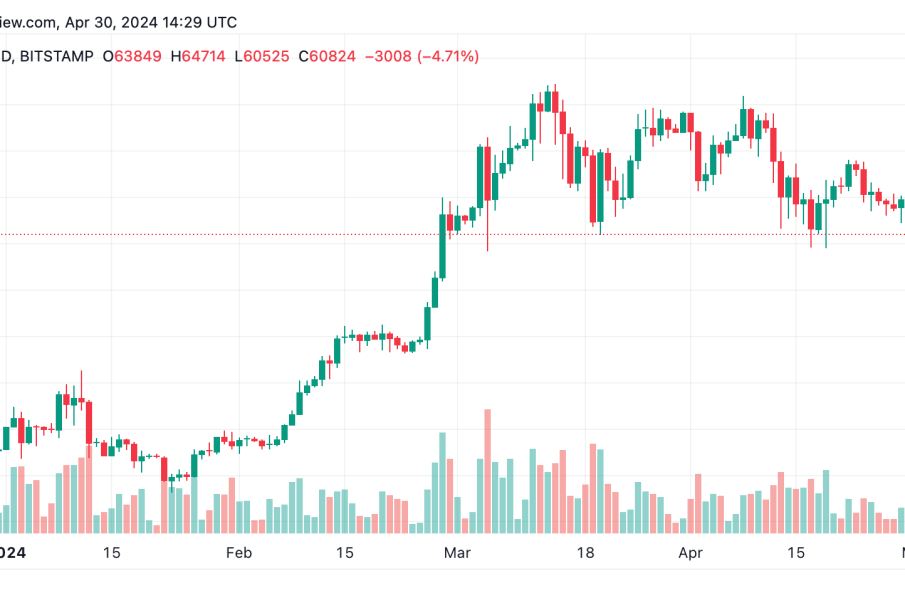Select the Feb label on time axis
Viewport: 905px width, 613px height.
click(x=239, y=553)
